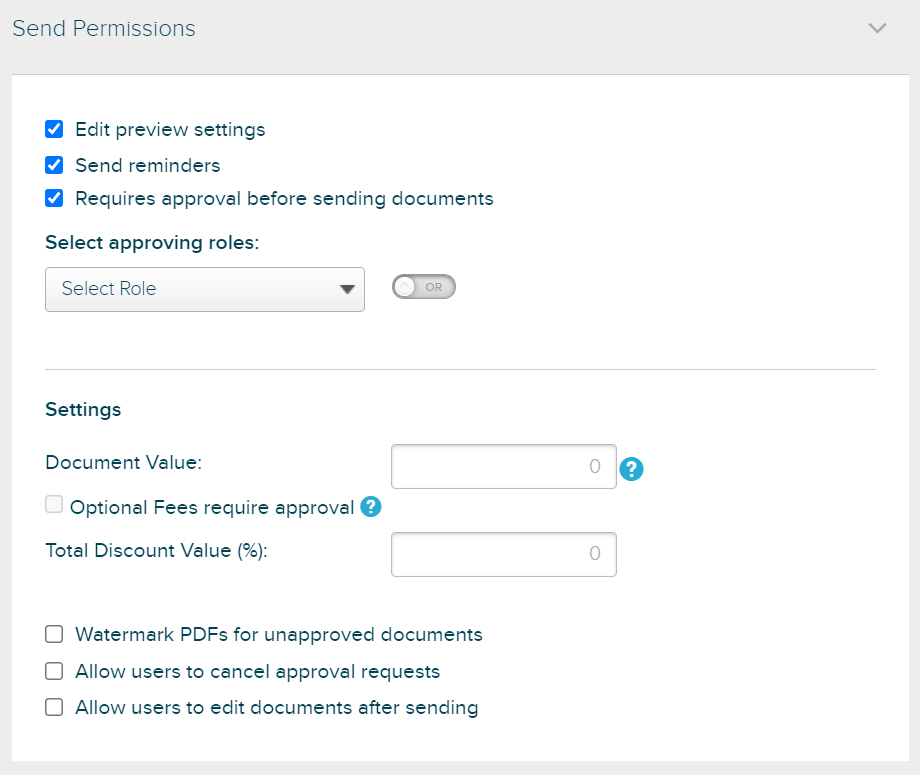920x775 pixels.
Task: Check Allow users to cancel approval requests
Action: 54,671
